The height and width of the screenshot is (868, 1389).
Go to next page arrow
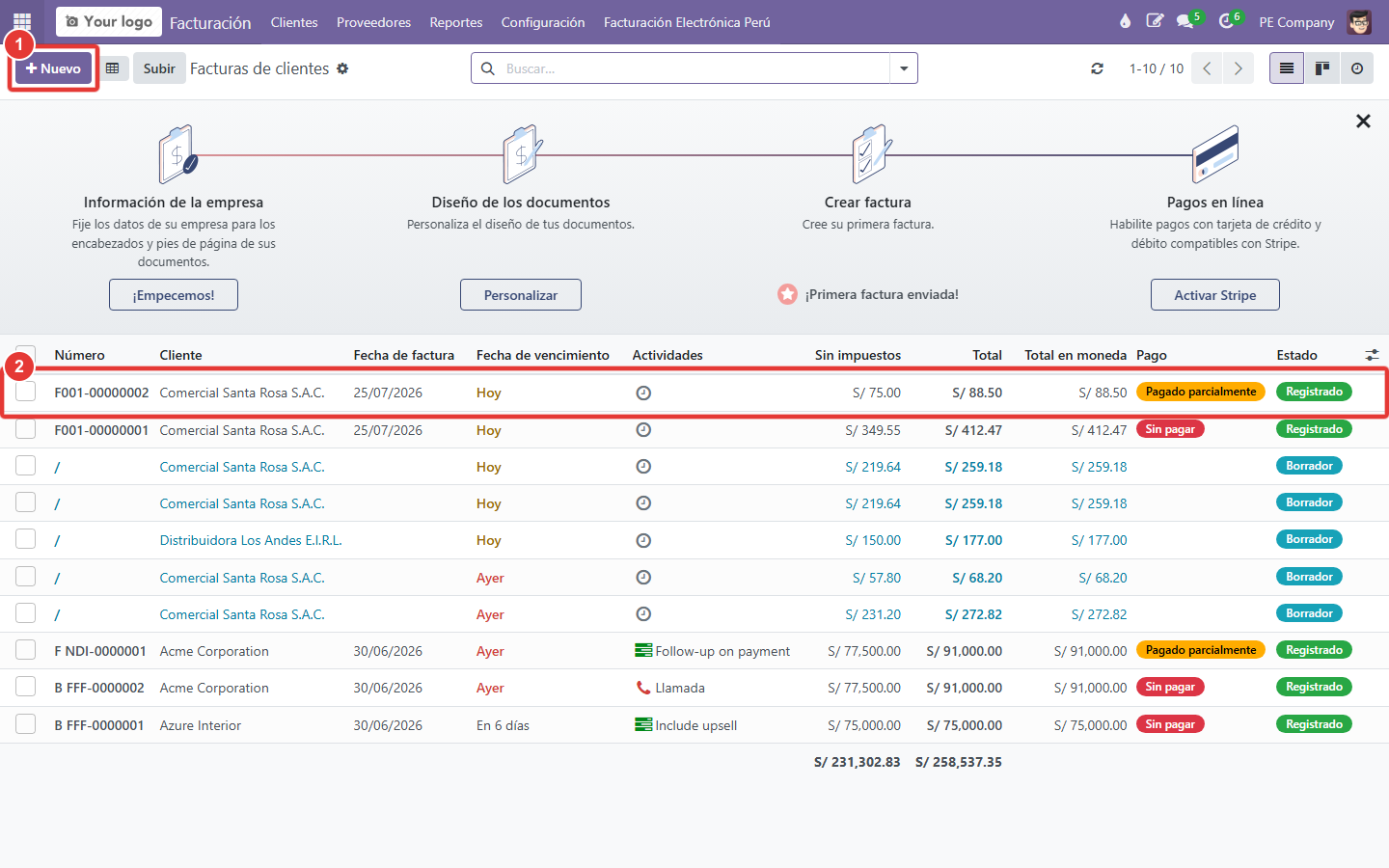pyautogui.click(x=1239, y=68)
